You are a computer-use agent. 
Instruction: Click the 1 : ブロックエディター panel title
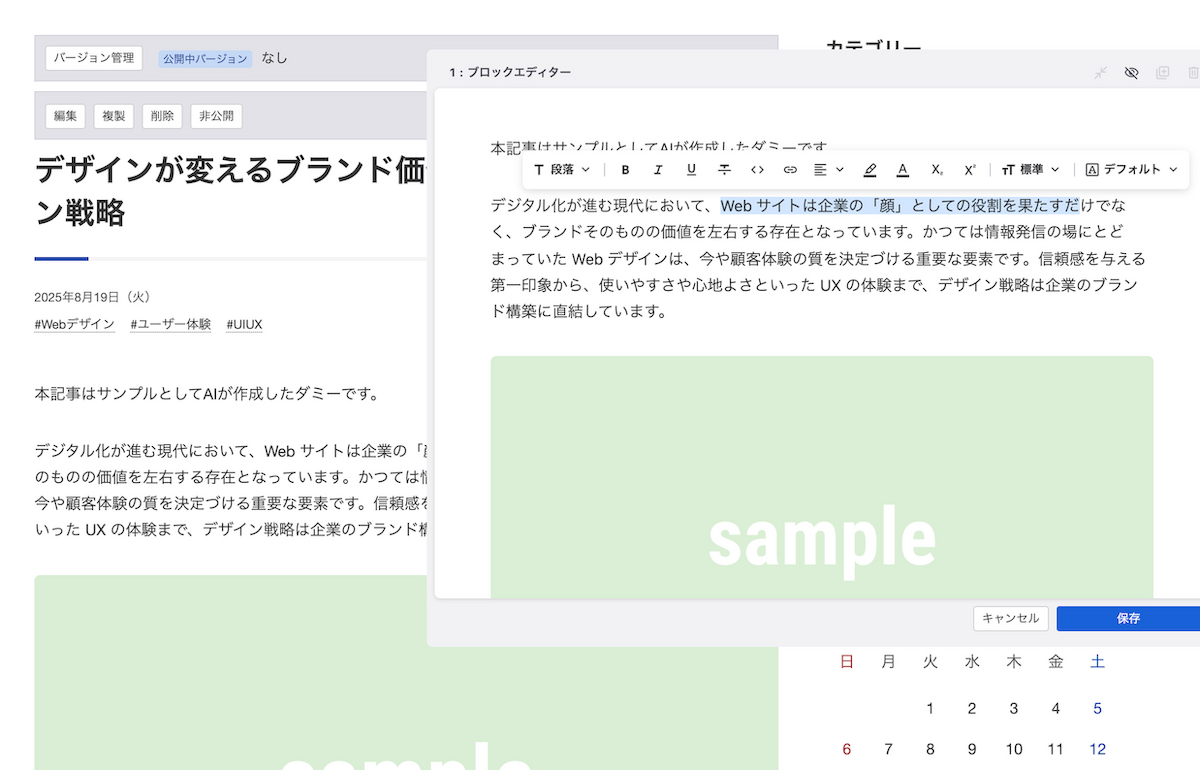click(510, 73)
